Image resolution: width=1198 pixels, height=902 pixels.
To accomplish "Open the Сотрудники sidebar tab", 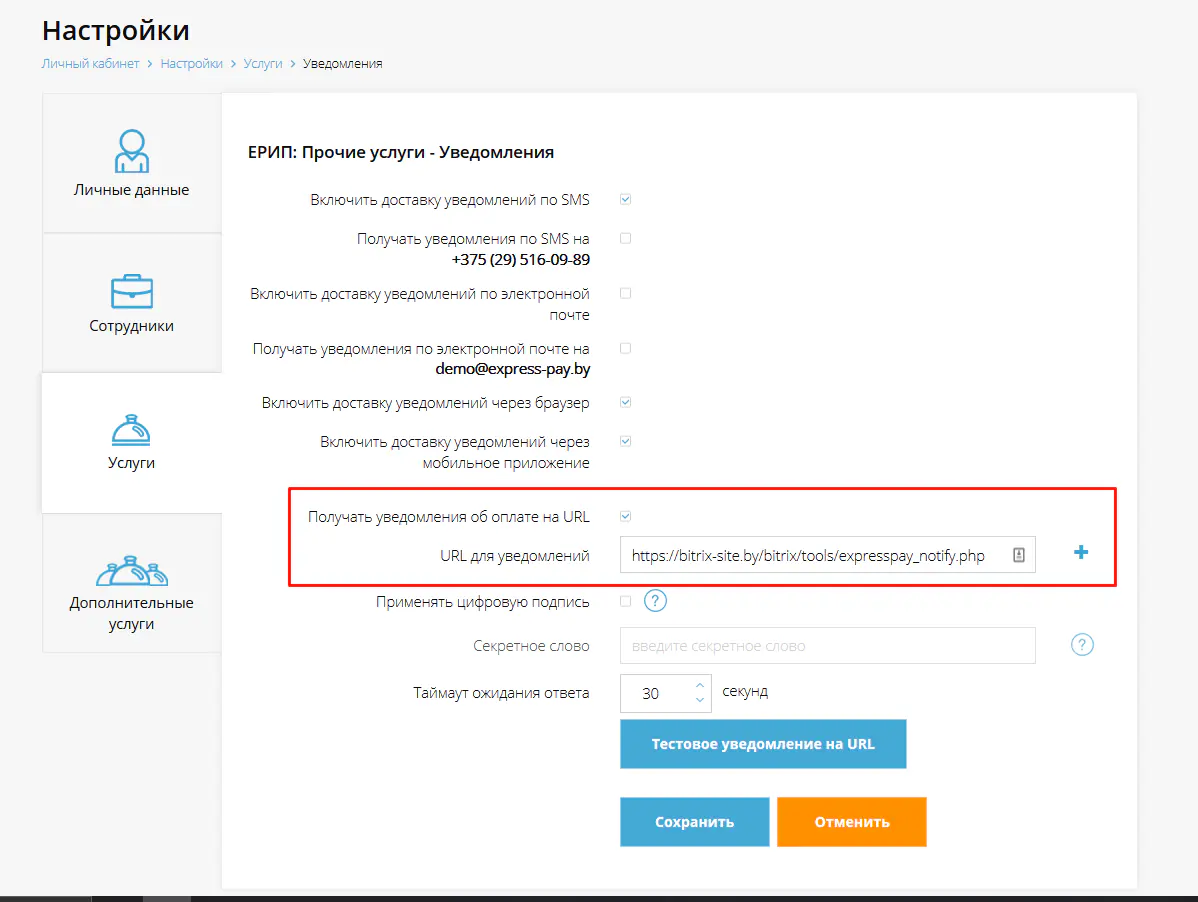I will point(131,326).
